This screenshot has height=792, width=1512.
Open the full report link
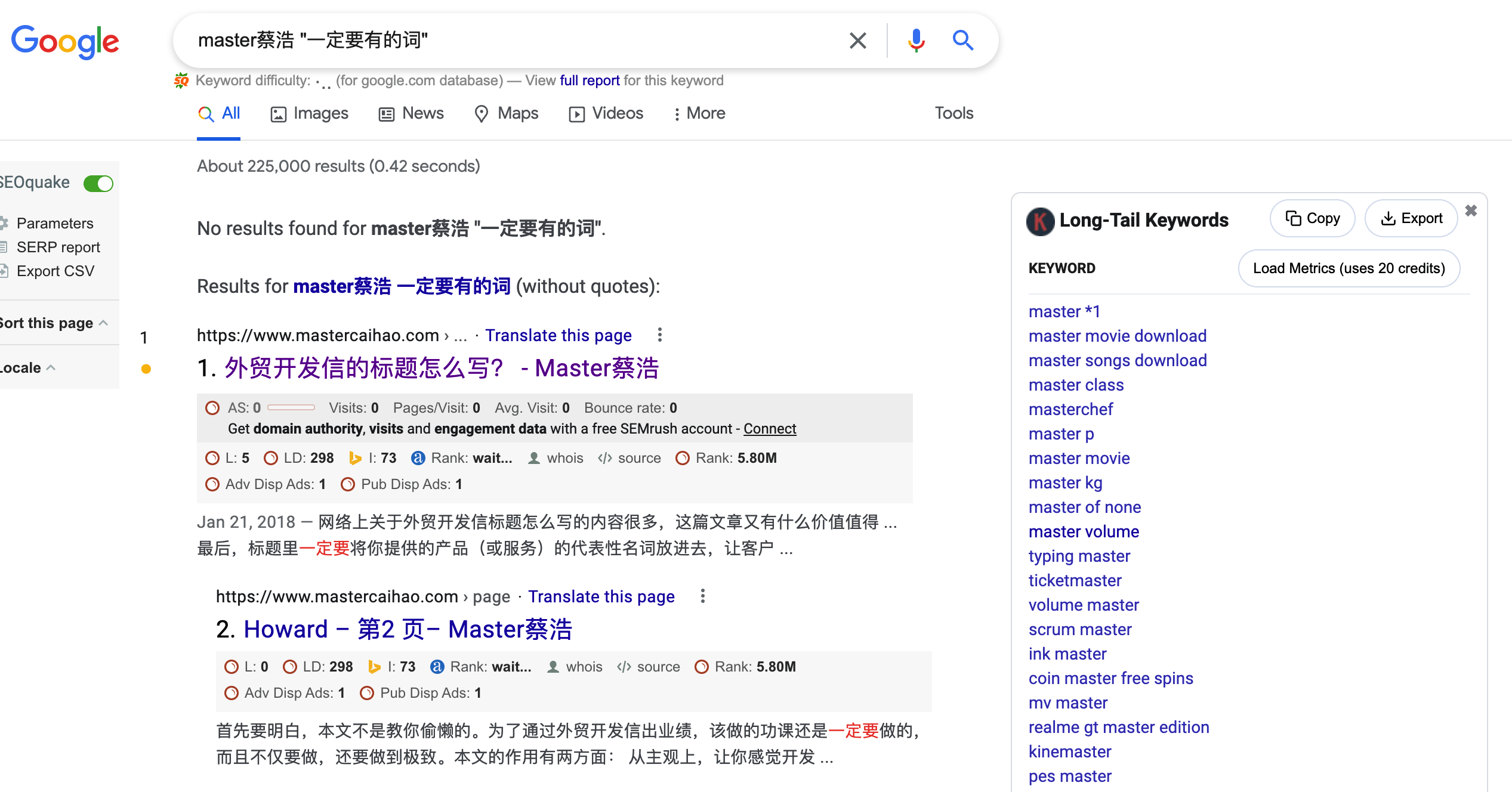coord(590,81)
